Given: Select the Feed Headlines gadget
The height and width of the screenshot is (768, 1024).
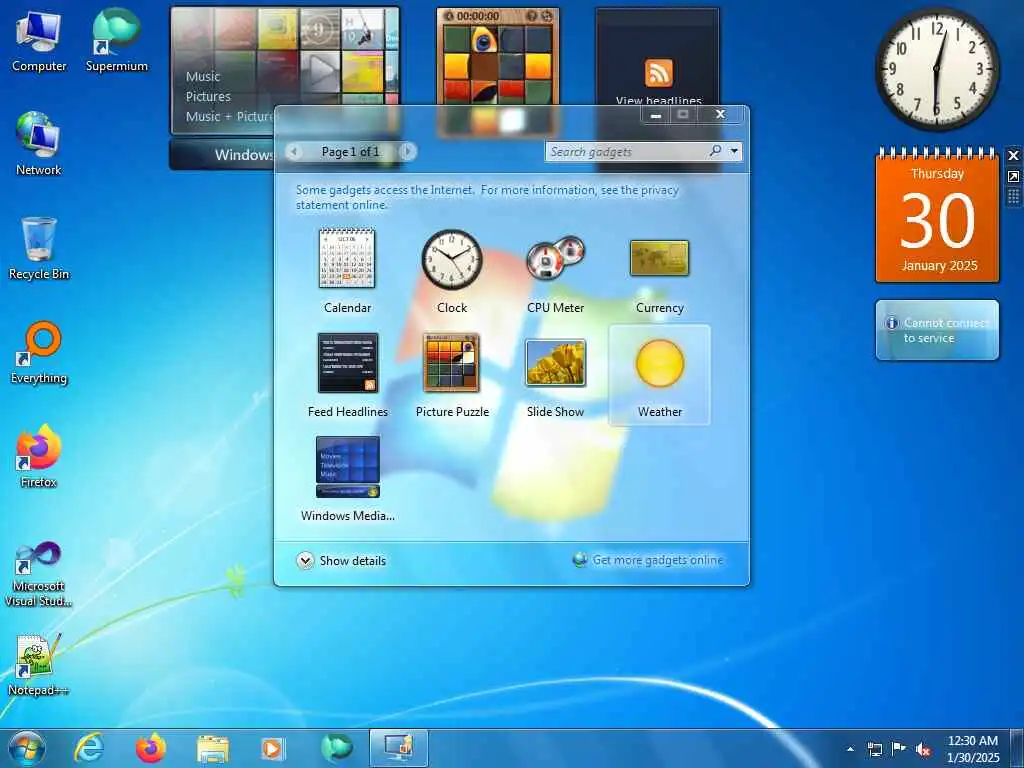Looking at the screenshot, I should (347, 363).
